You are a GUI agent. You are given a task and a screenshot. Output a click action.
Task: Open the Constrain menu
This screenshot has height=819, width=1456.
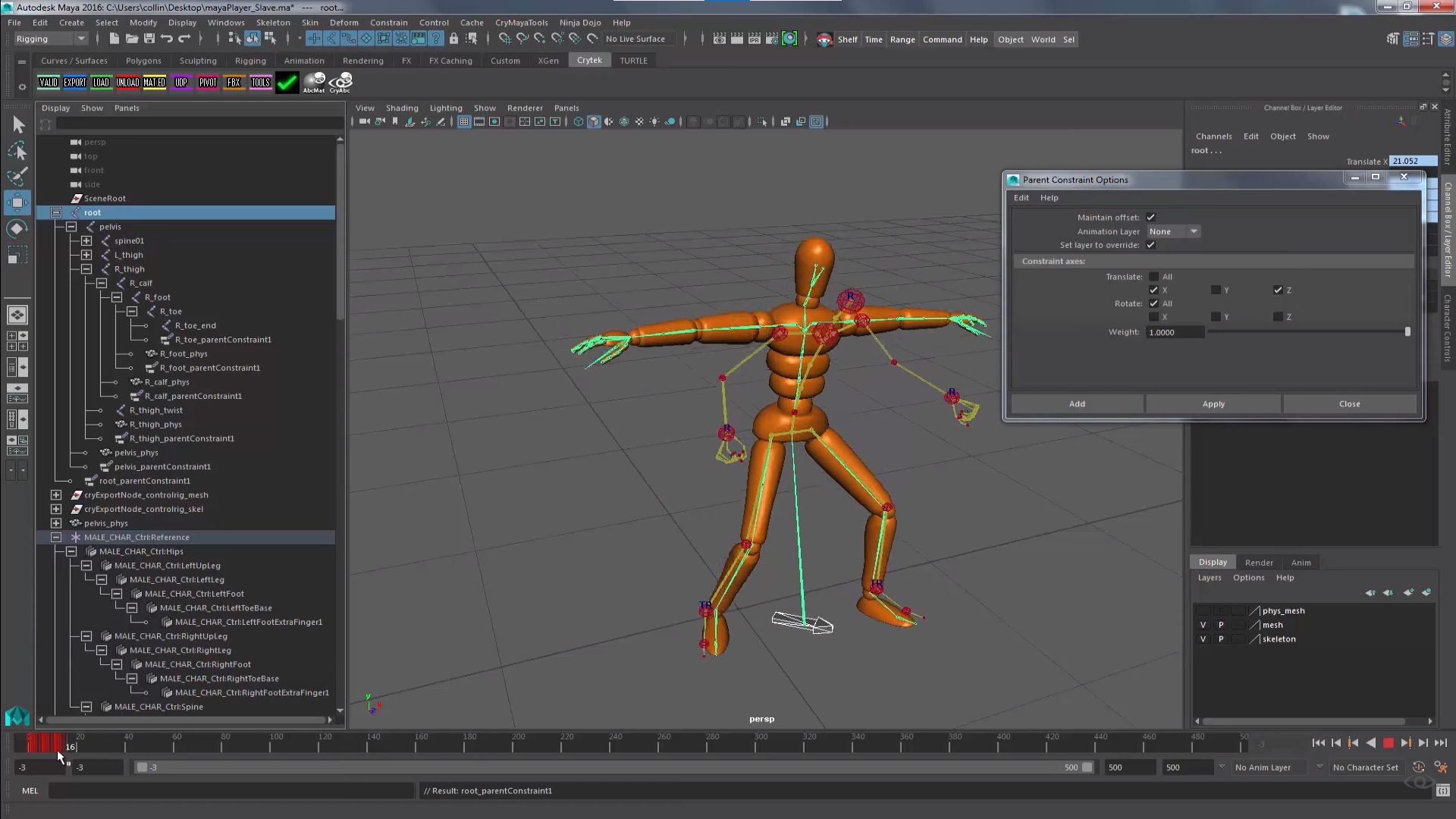click(x=388, y=22)
